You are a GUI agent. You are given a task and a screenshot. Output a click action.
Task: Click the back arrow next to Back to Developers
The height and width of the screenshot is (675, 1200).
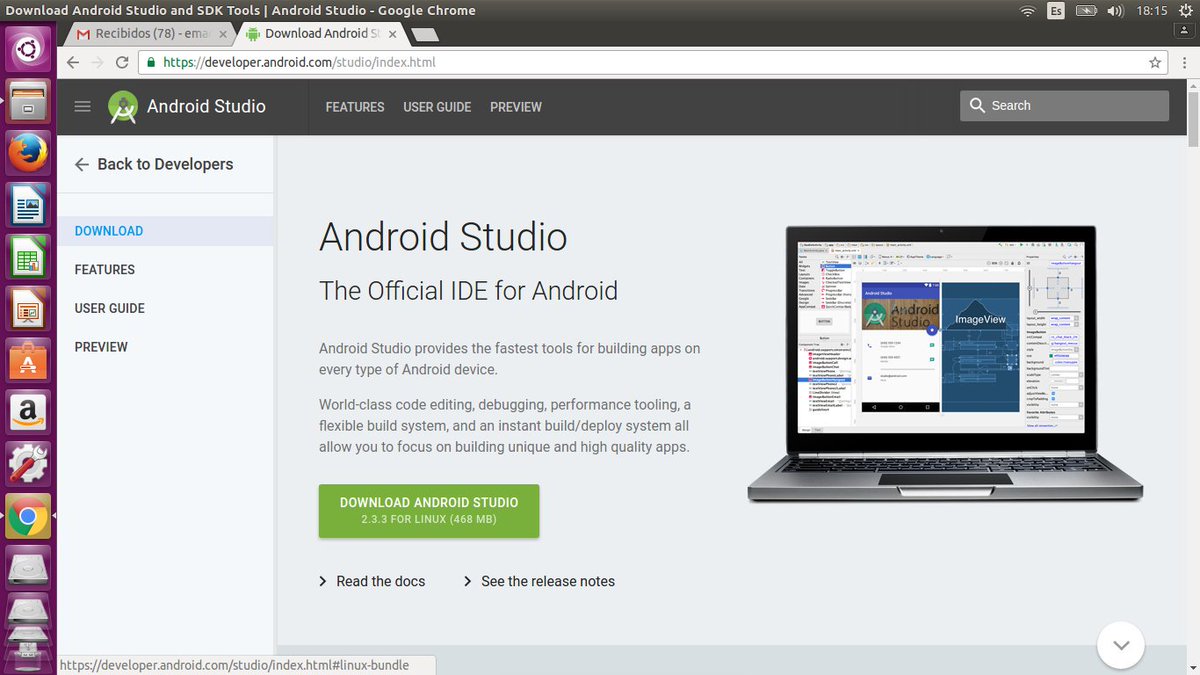click(x=81, y=164)
